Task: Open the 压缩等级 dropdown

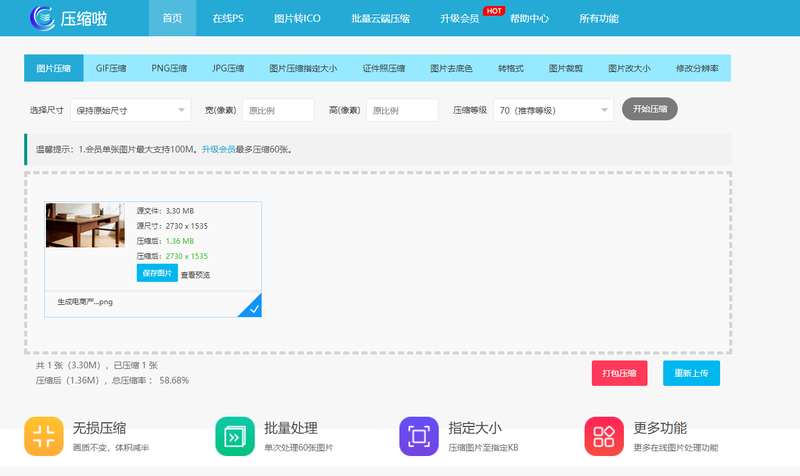Action: coord(554,110)
